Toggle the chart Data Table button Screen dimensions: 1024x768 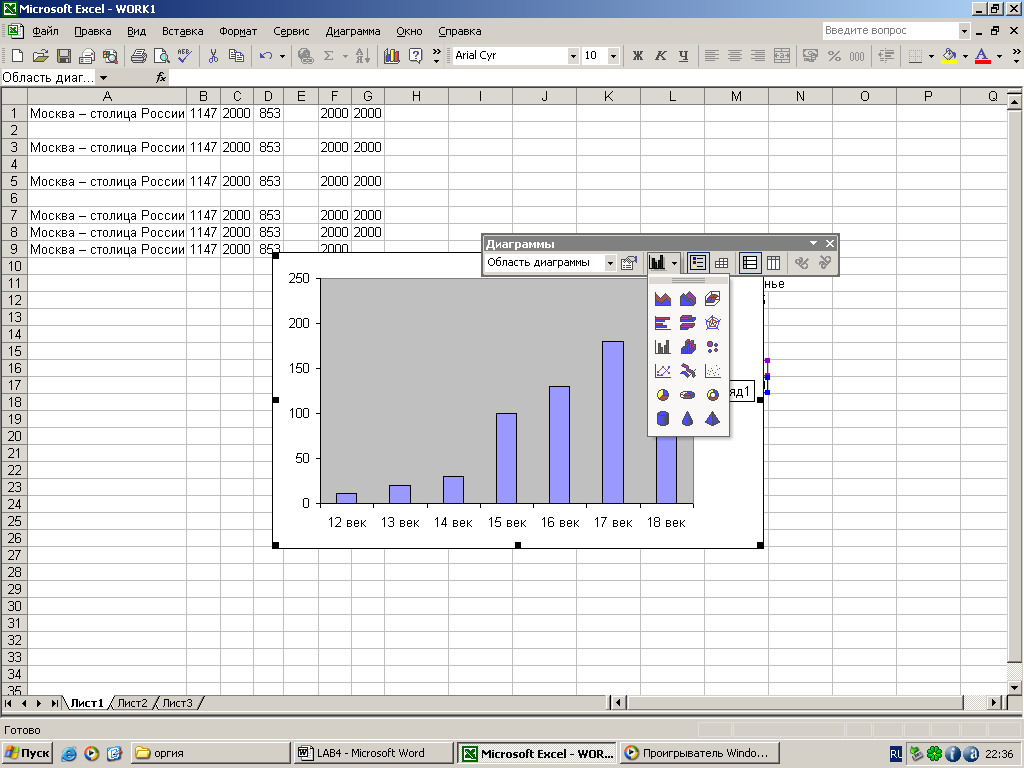(722, 263)
